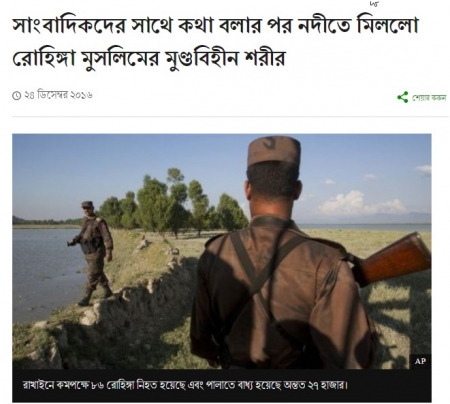
Task: Open the main article photo of soldiers
Action: tap(222, 251)
